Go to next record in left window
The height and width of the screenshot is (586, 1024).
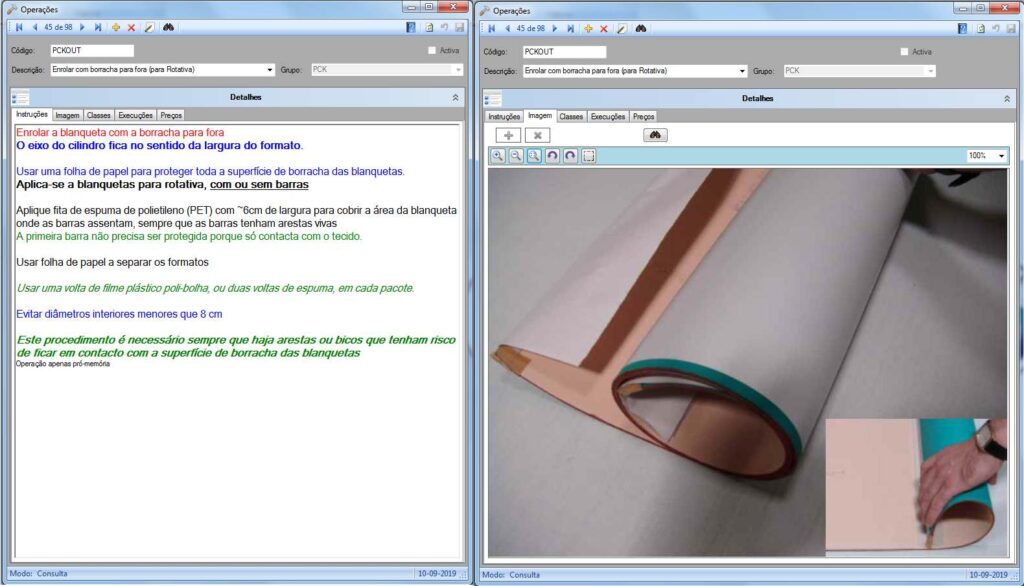[82, 27]
